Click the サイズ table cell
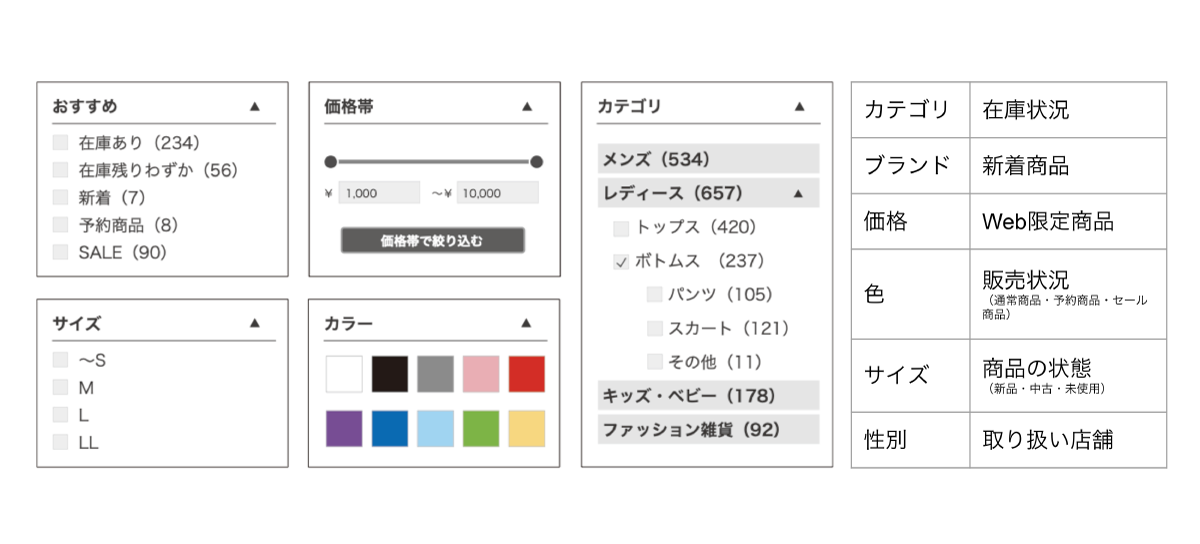This screenshot has width=1200, height=544. point(910,376)
